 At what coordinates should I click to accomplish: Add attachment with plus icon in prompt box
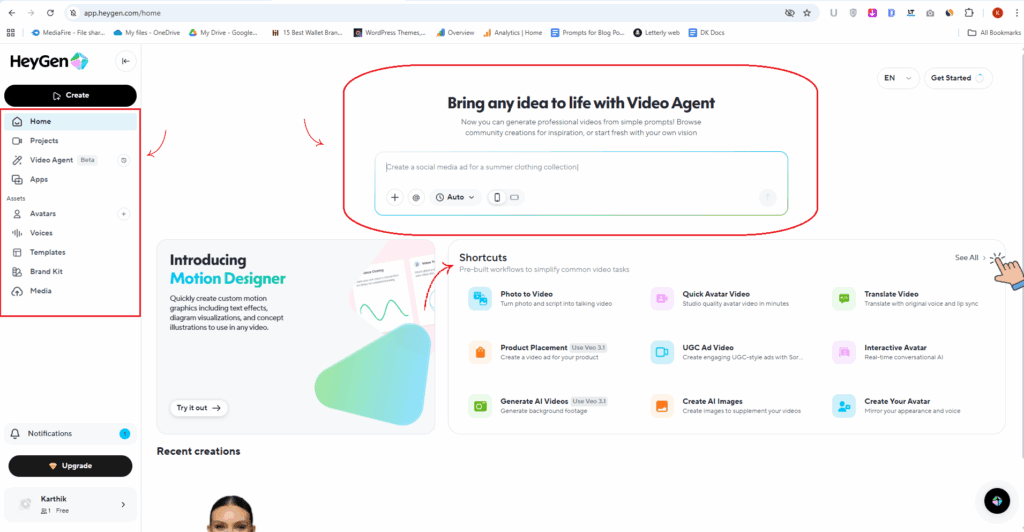(x=394, y=197)
